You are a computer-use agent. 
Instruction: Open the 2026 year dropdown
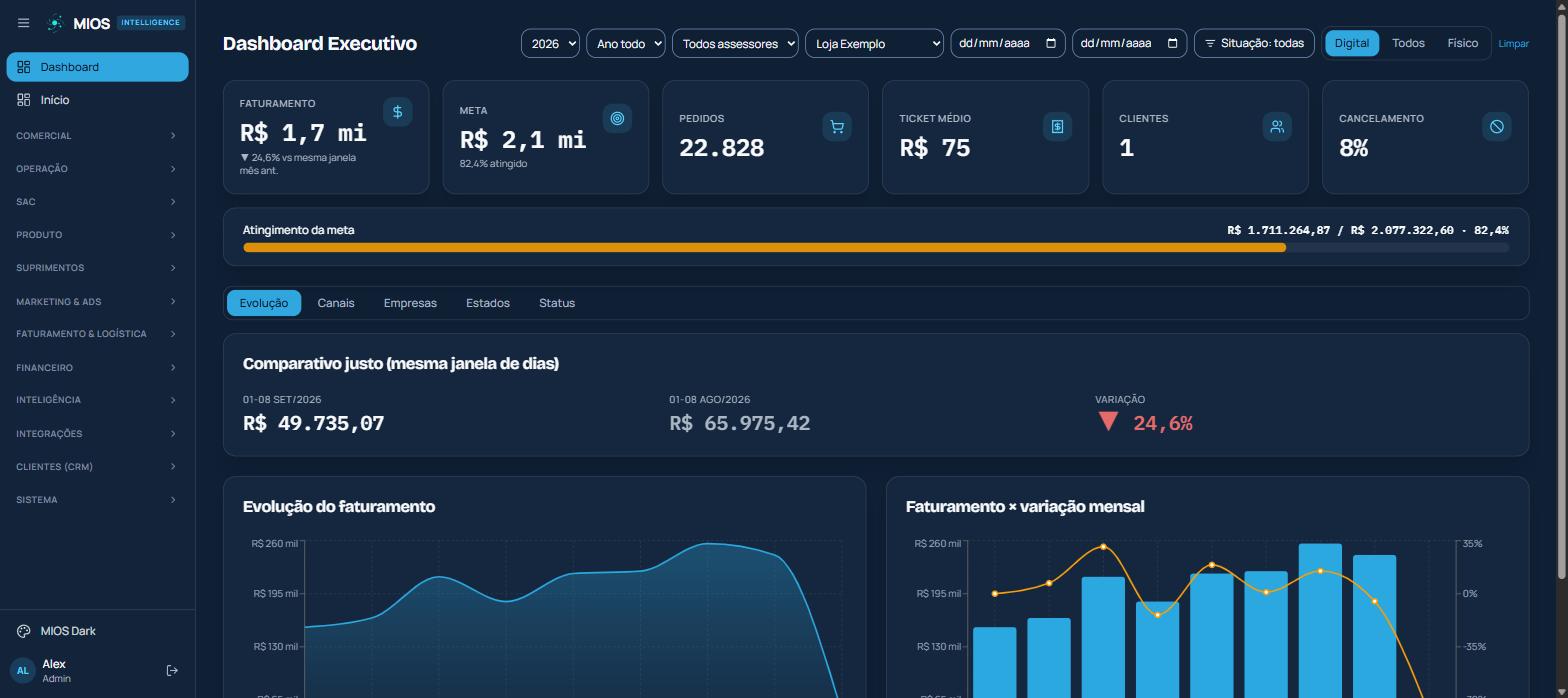click(x=550, y=43)
